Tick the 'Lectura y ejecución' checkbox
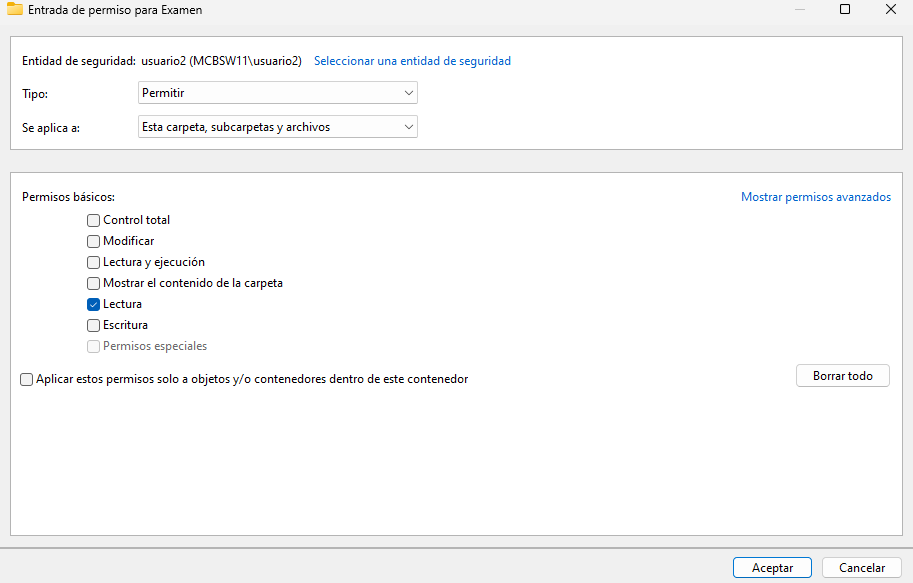913x583 pixels. click(x=93, y=262)
